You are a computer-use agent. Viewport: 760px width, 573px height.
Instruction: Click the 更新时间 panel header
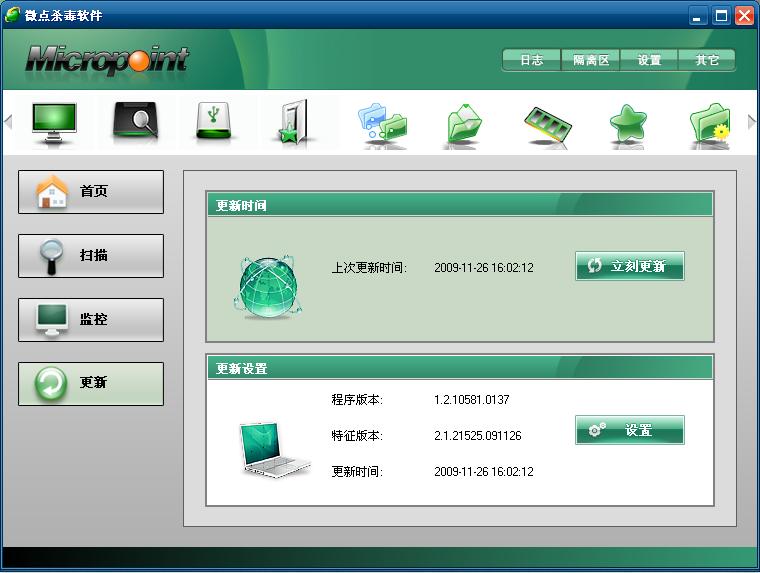[459, 205]
